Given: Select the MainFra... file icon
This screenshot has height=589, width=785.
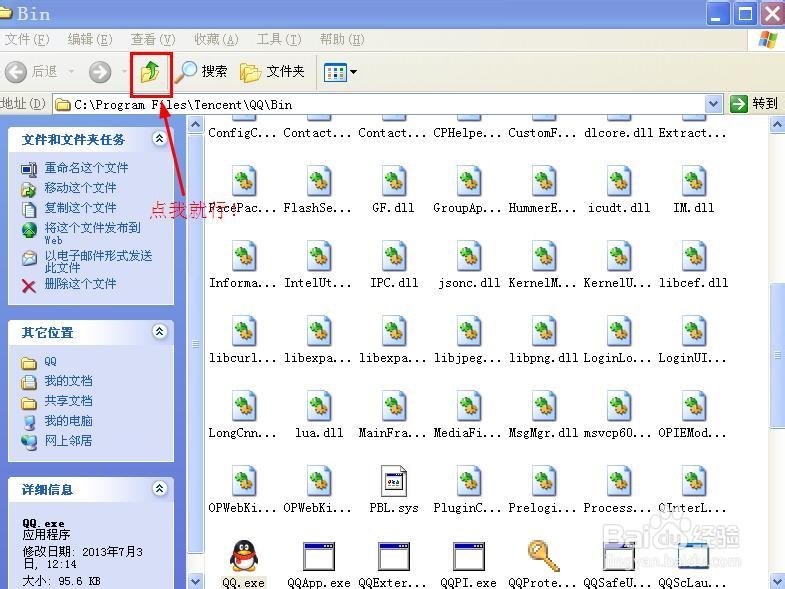Looking at the screenshot, I should coord(394,406).
